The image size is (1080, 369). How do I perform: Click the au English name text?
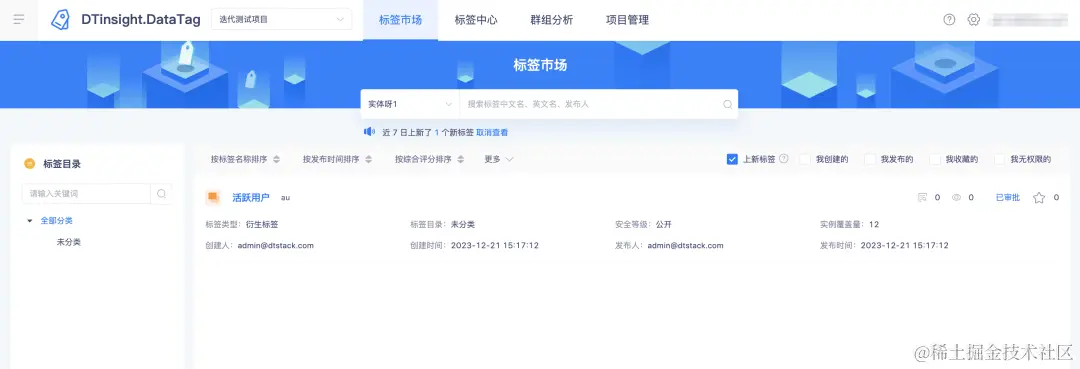click(285, 198)
